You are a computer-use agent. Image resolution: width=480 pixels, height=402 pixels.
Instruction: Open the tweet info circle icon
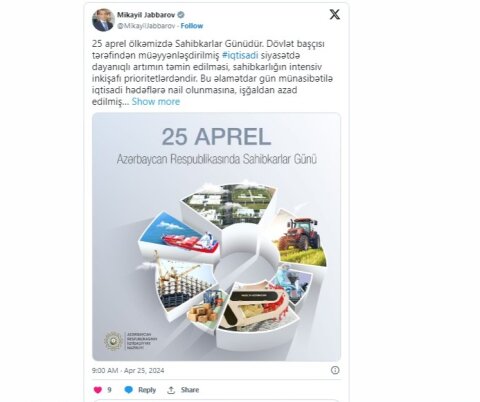pos(335,370)
